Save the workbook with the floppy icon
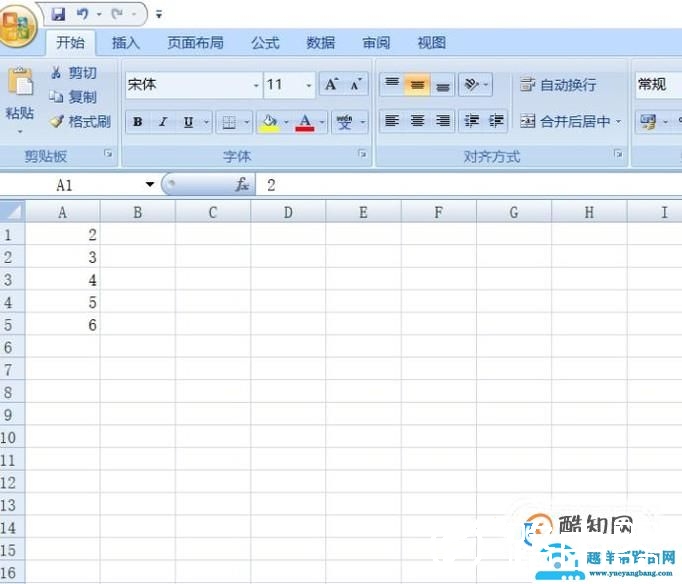Screen dimensions: 682x584 (58, 14)
